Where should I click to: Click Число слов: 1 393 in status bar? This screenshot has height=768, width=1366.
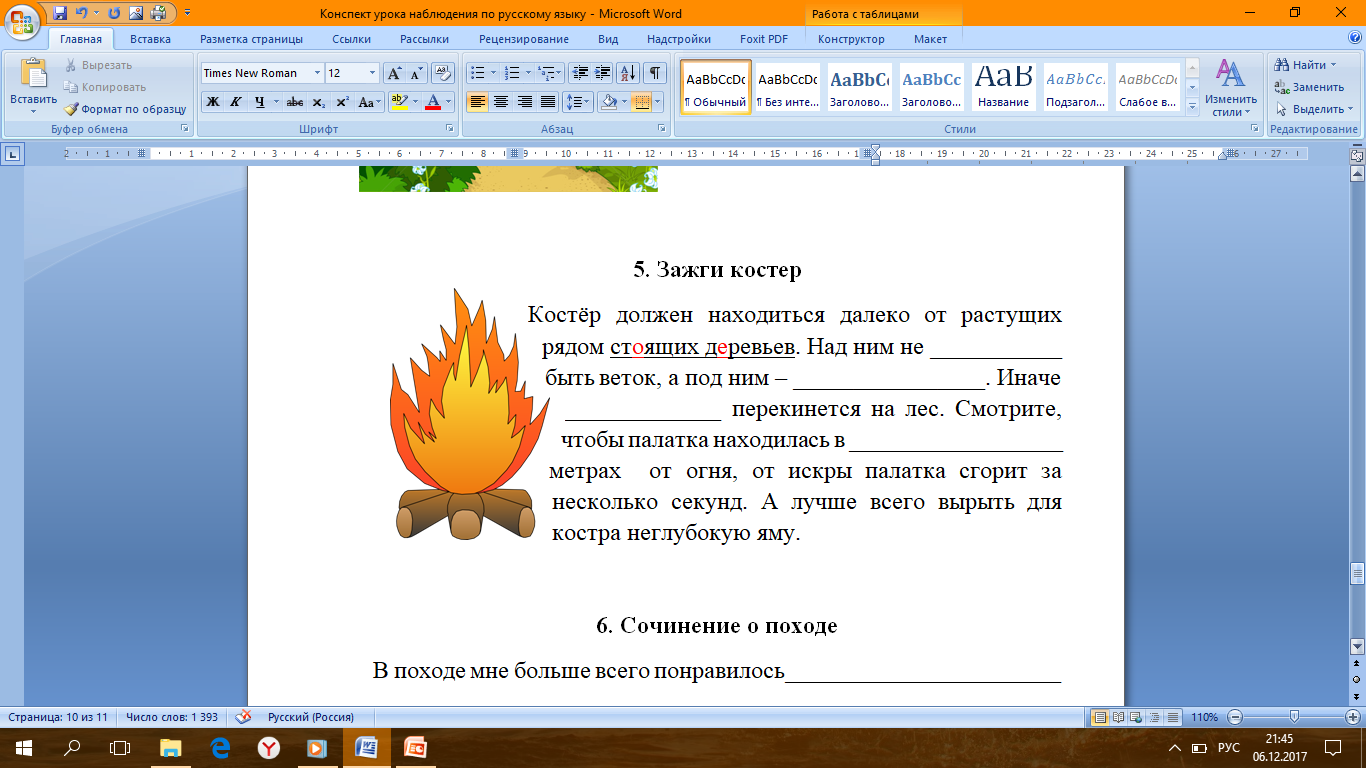pos(171,717)
